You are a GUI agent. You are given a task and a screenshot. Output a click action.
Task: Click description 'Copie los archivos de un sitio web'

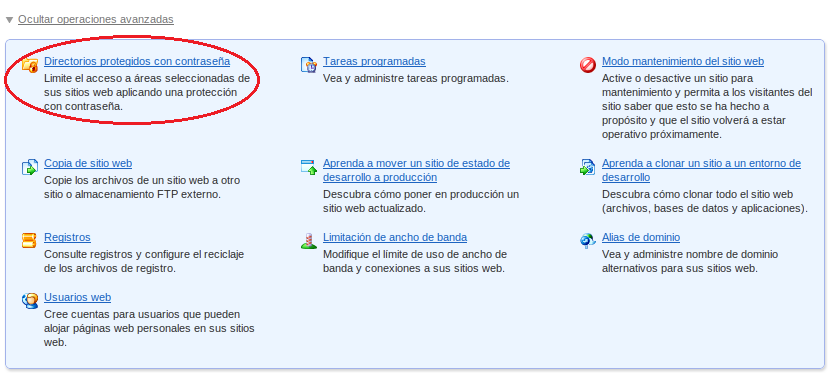coord(142,187)
